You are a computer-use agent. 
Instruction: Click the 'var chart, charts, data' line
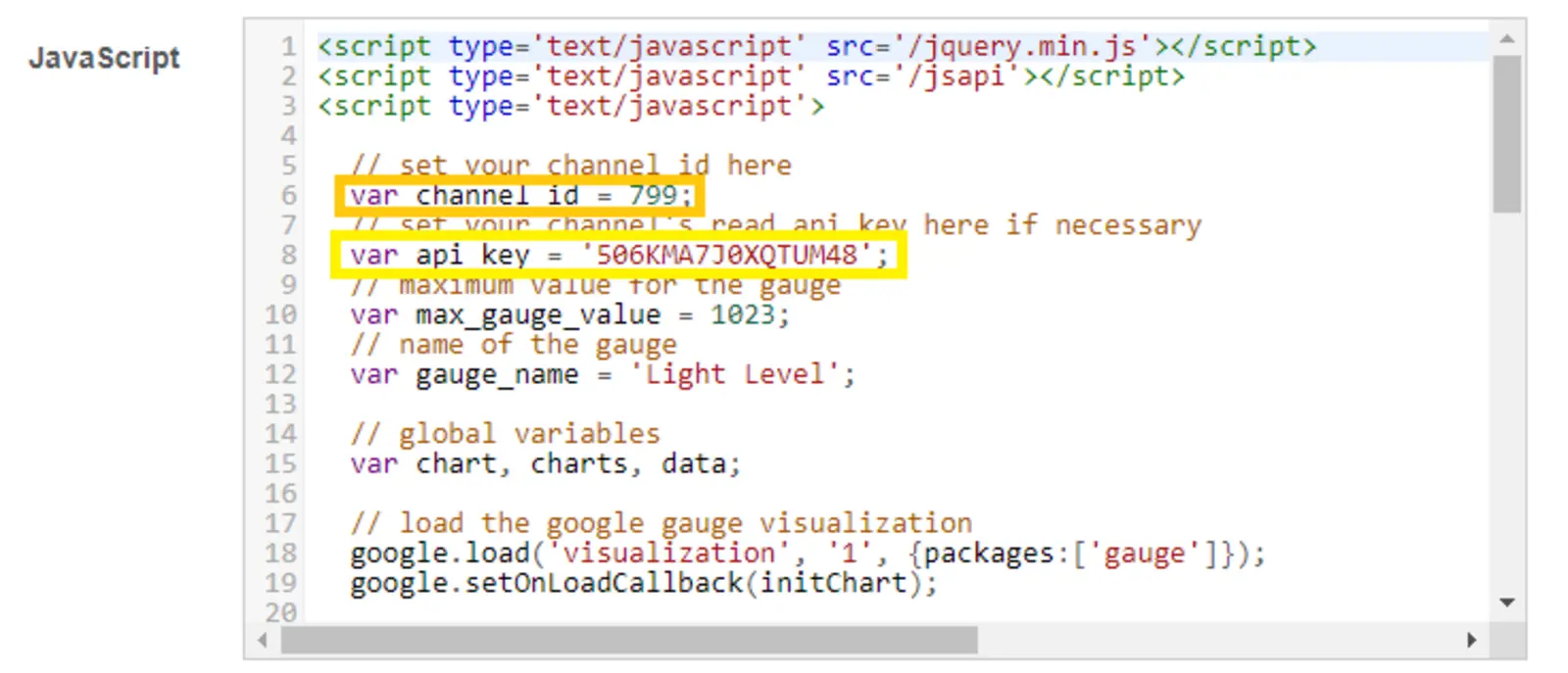[545, 464]
